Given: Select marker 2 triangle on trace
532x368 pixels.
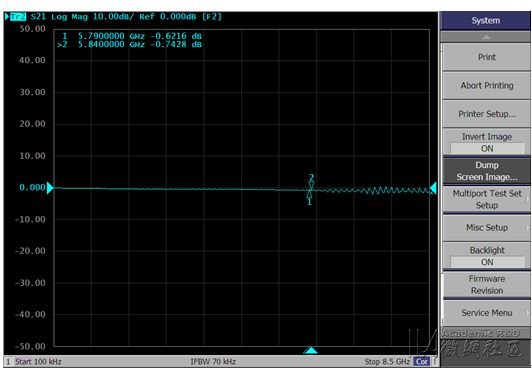Looking at the screenshot, I should (311, 184).
